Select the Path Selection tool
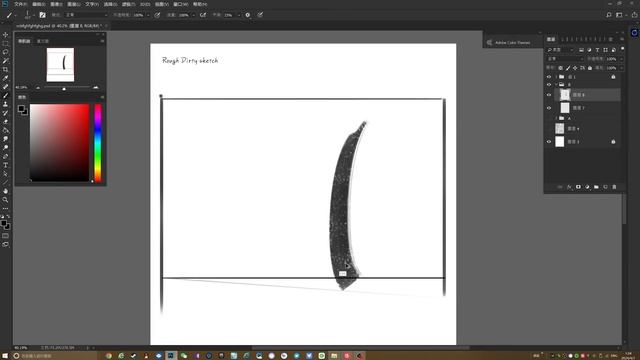The height and width of the screenshot is (360, 640). (5, 173)
